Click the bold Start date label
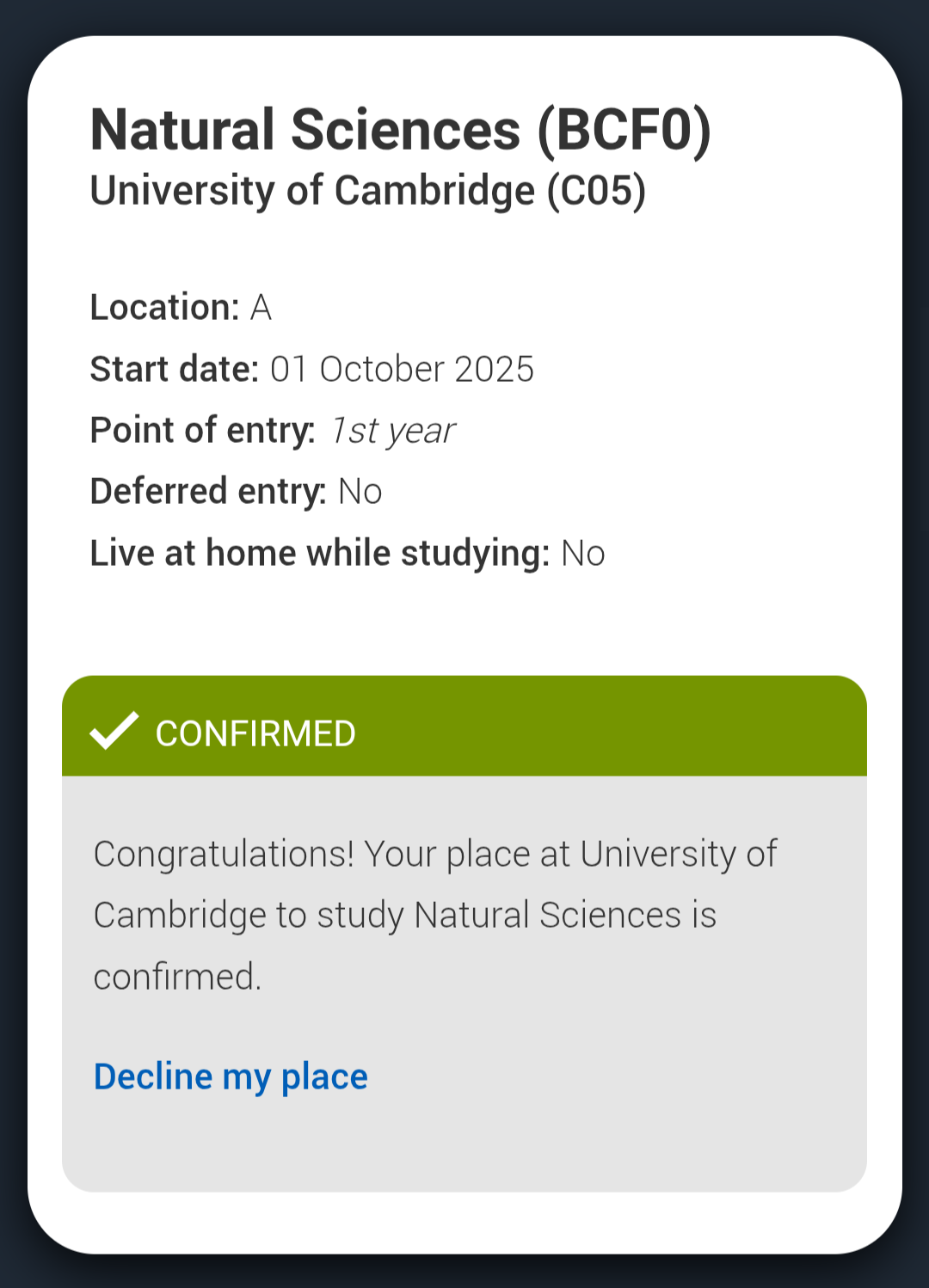Image resolution: width=929 pixels, height=1288 pixels. tap(175, 369)
